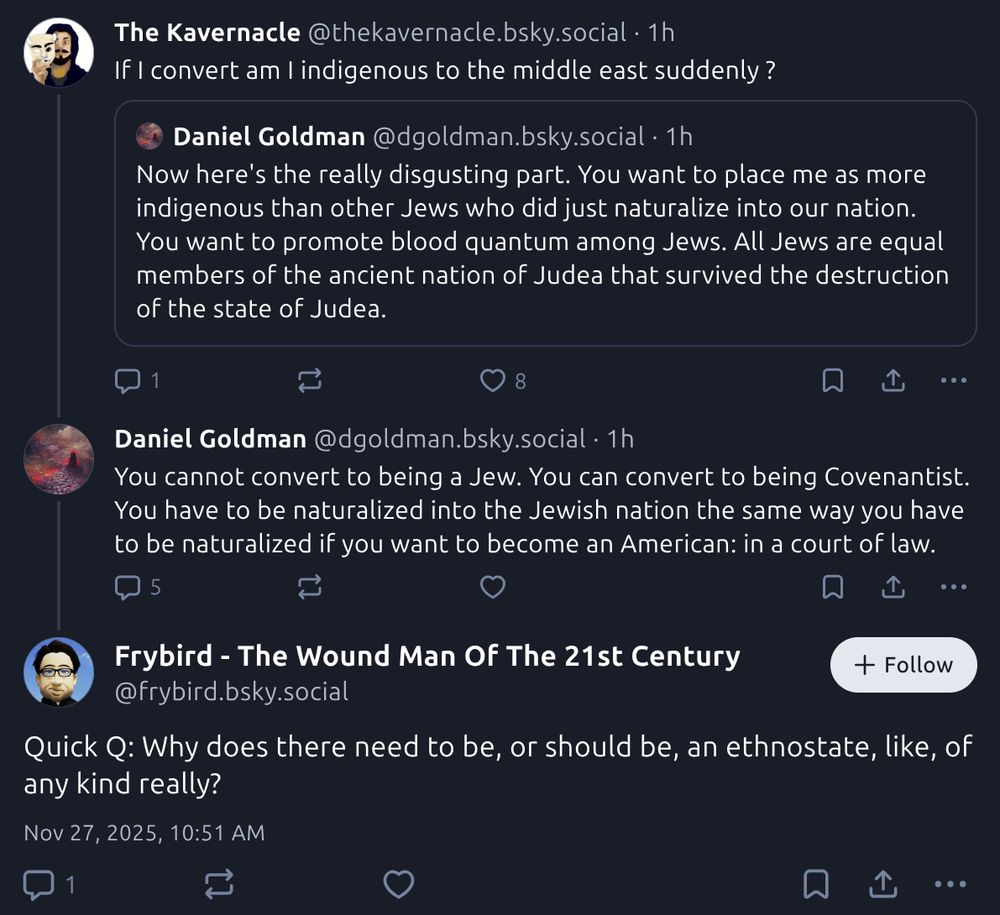1000x915 pixels.
Task: Reply to The Kavernacle's post
Action: [127, 380]
